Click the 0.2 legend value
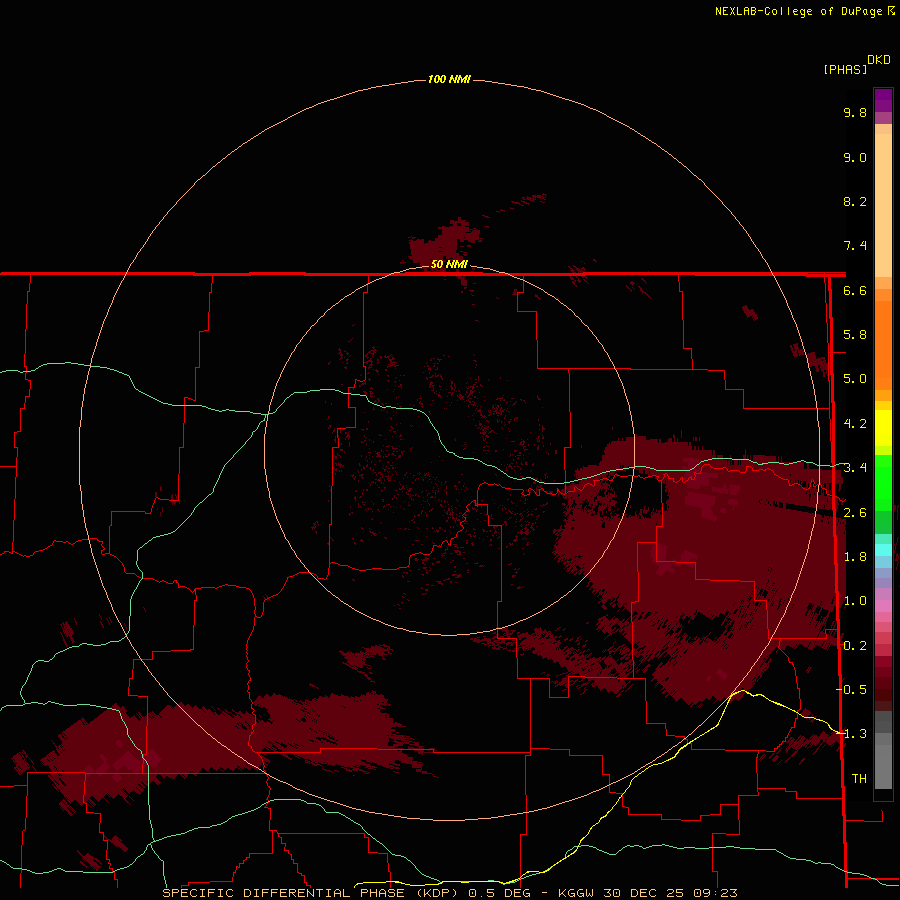Viewport: 900px width, 900px height. click(x=855, y=646)
